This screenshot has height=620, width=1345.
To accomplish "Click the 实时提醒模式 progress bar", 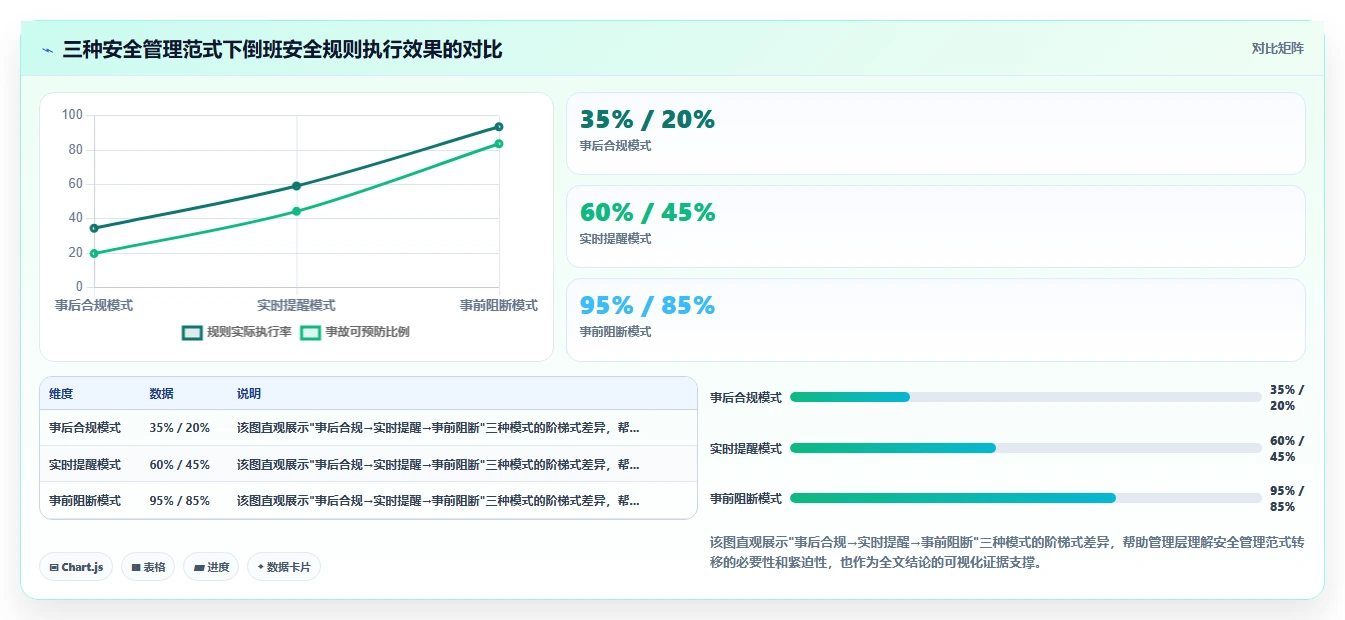I will tap(1025, 448).
